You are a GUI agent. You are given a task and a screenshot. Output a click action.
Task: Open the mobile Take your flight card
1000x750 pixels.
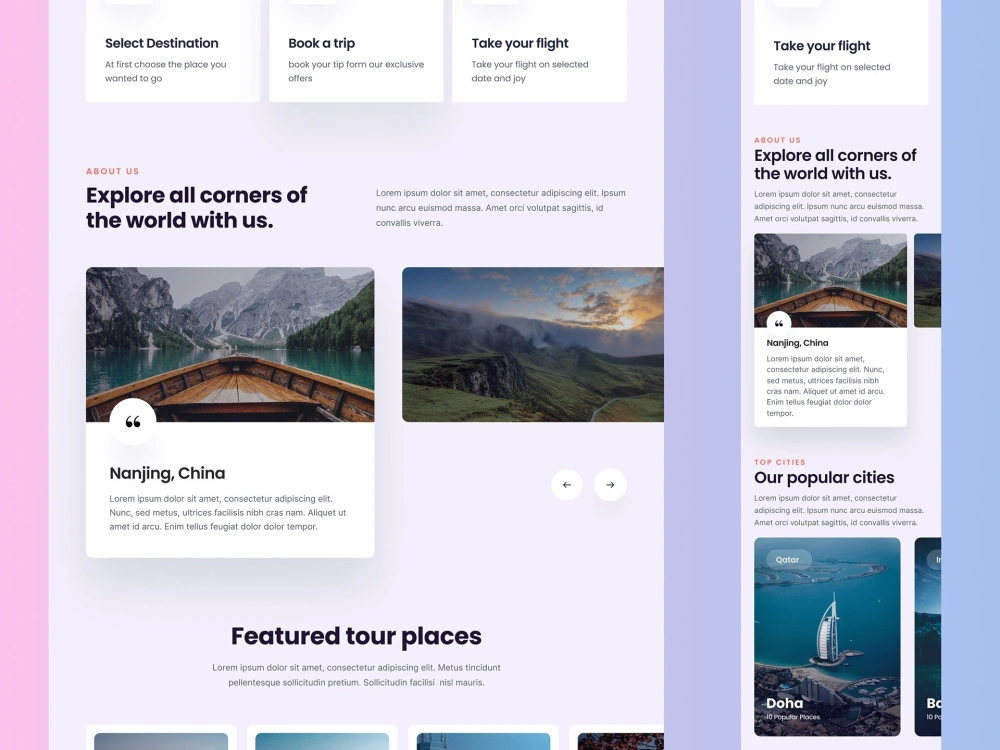click(841, 52)
